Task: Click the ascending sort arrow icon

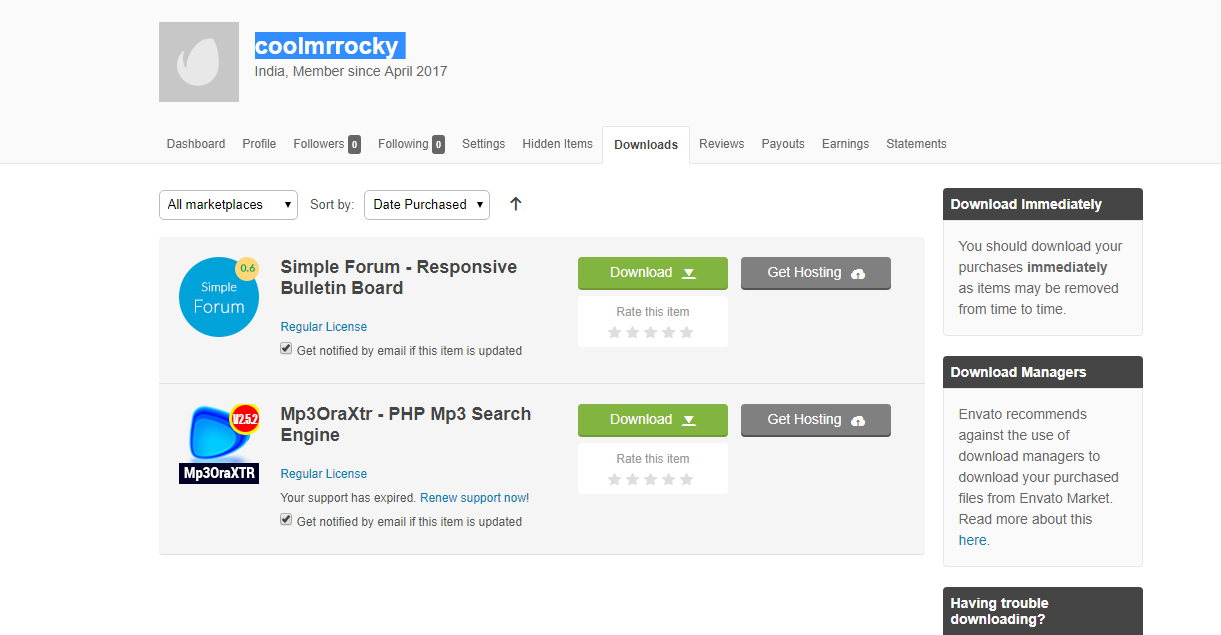Action: (516, 204)
